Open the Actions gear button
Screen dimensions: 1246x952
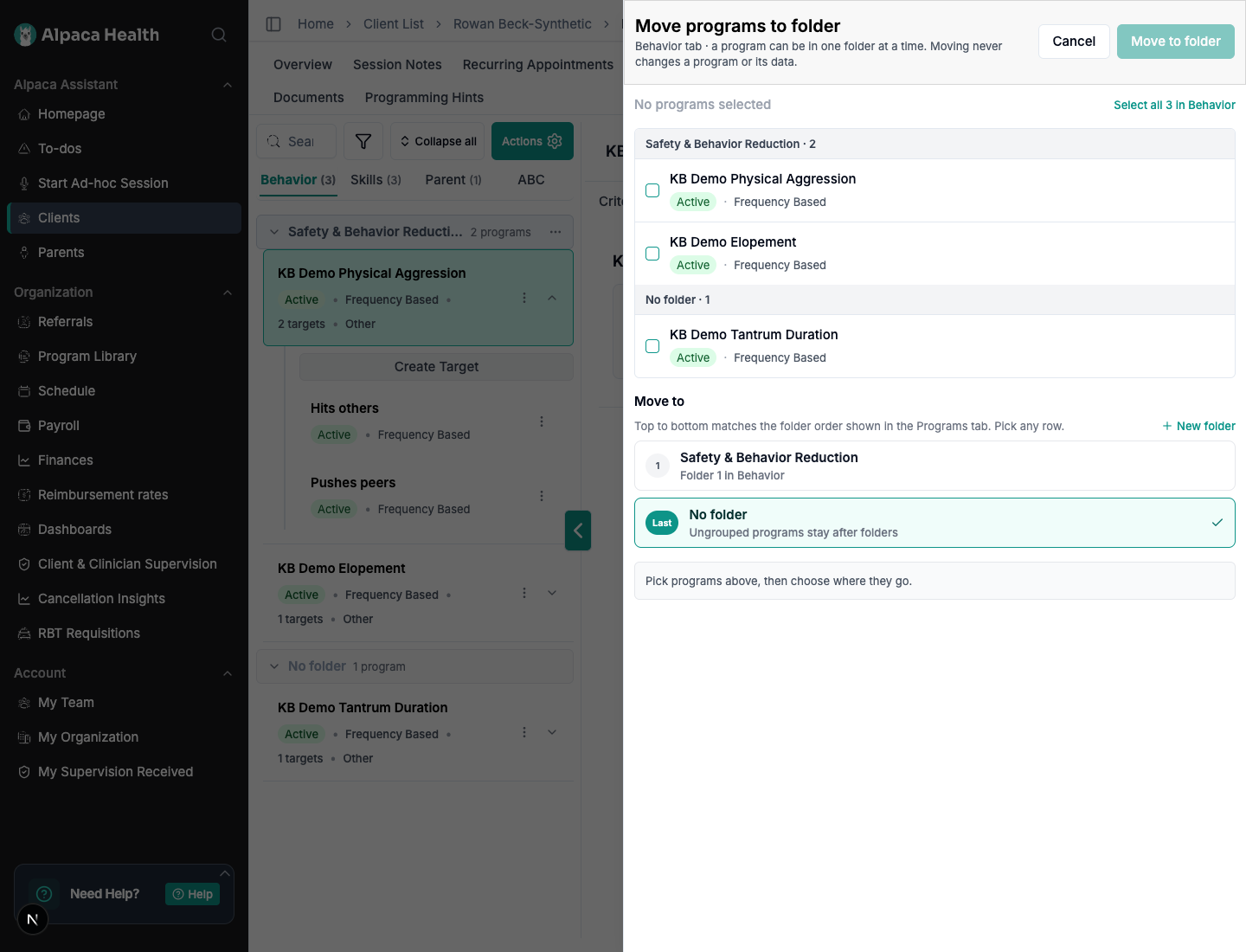(532, 141)
